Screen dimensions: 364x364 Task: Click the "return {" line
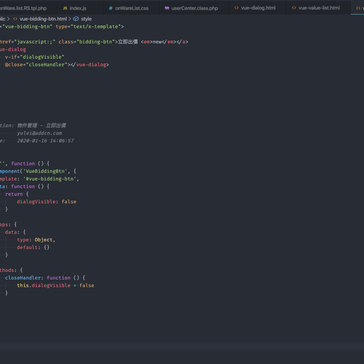click(x=17, y=194)
